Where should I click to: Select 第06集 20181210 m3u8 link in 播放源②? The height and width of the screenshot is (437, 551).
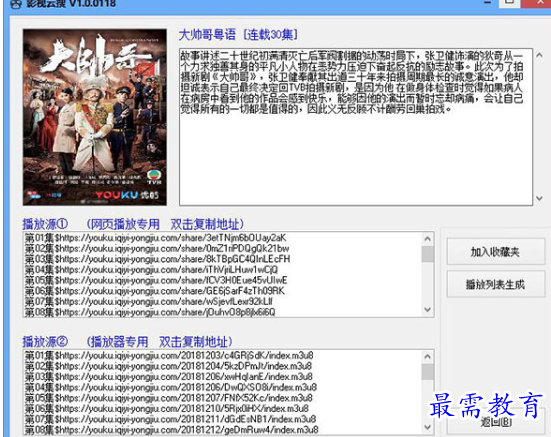pos(167,408)
